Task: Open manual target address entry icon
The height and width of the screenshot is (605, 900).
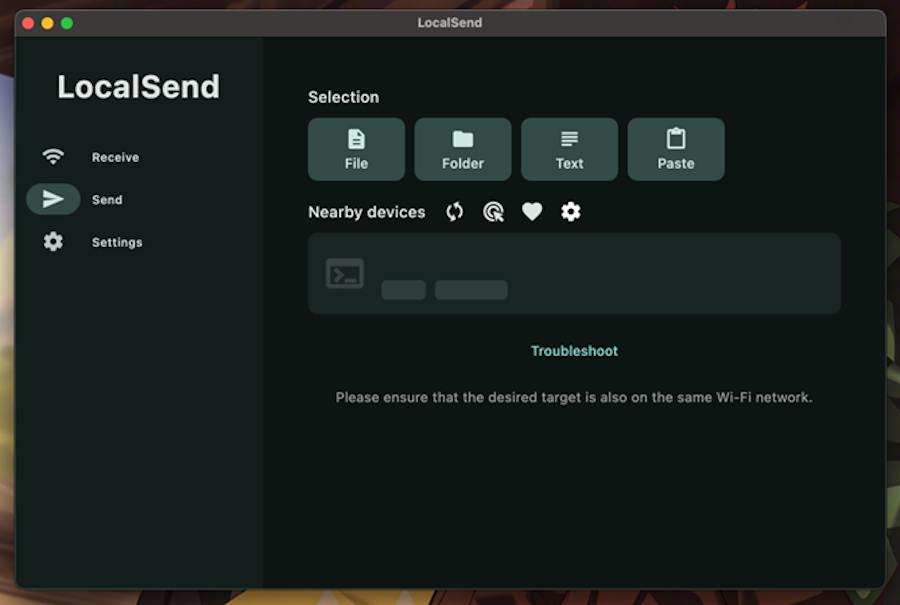Action: pyautogui.click(x=493, y=212)
